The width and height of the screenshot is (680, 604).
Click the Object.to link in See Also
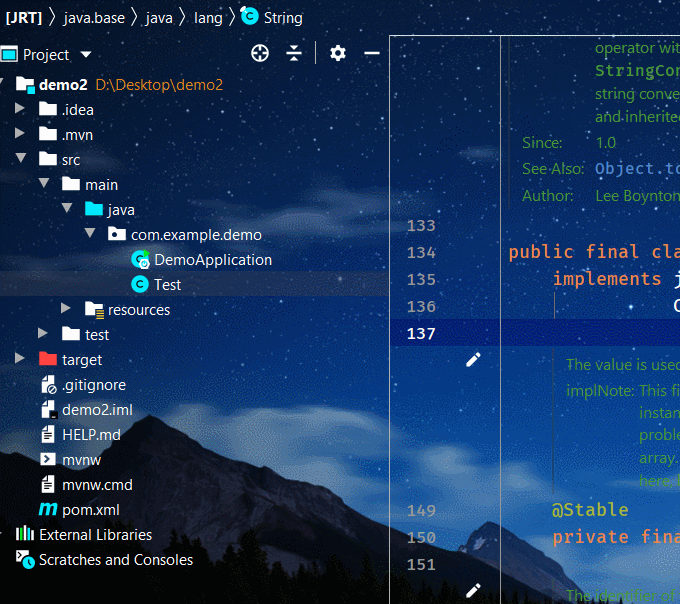pyautogui.click(x=636, y=169)
